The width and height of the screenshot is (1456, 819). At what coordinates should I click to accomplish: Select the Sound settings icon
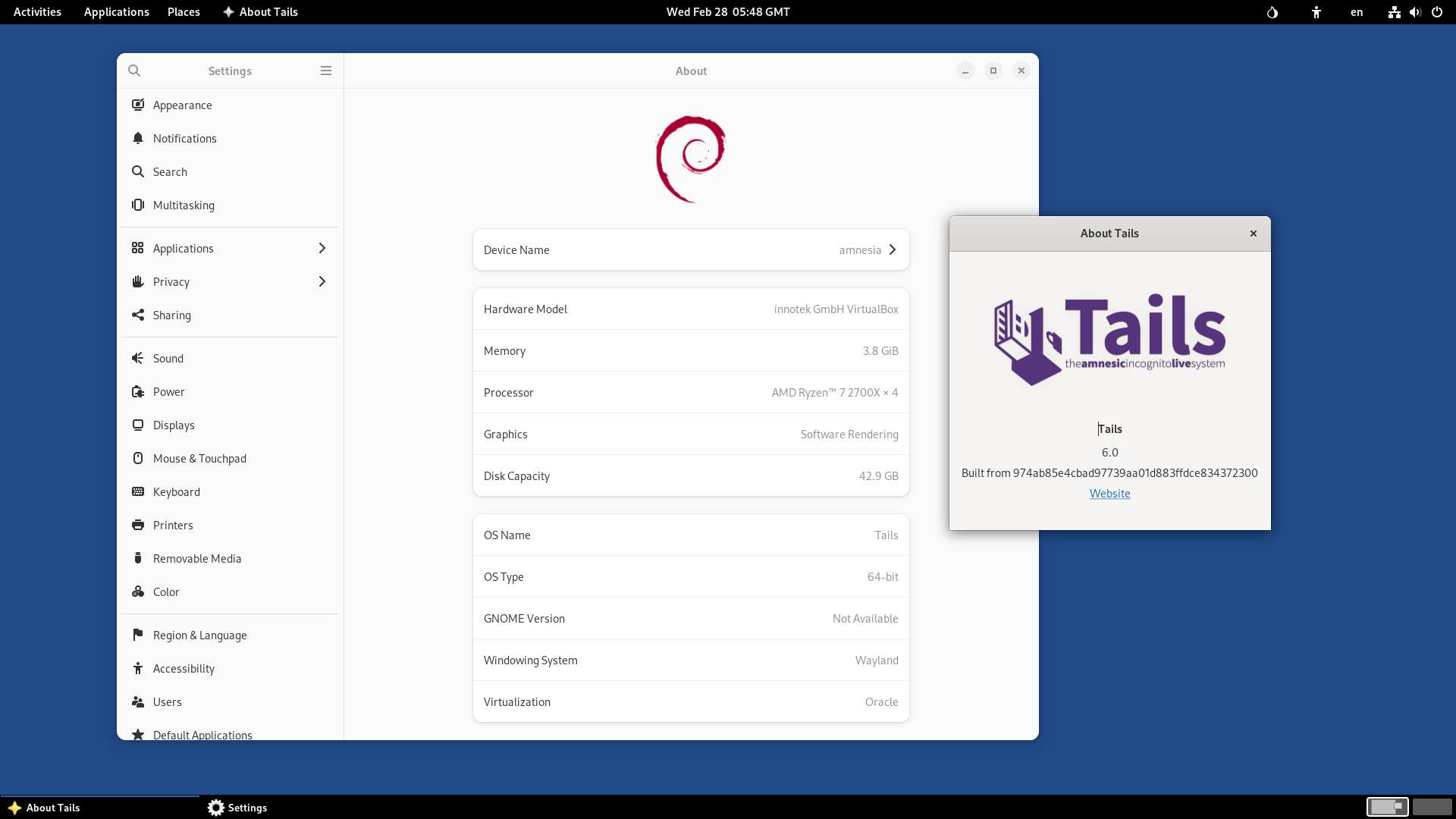pyautogui.click(x=137, y=358)
